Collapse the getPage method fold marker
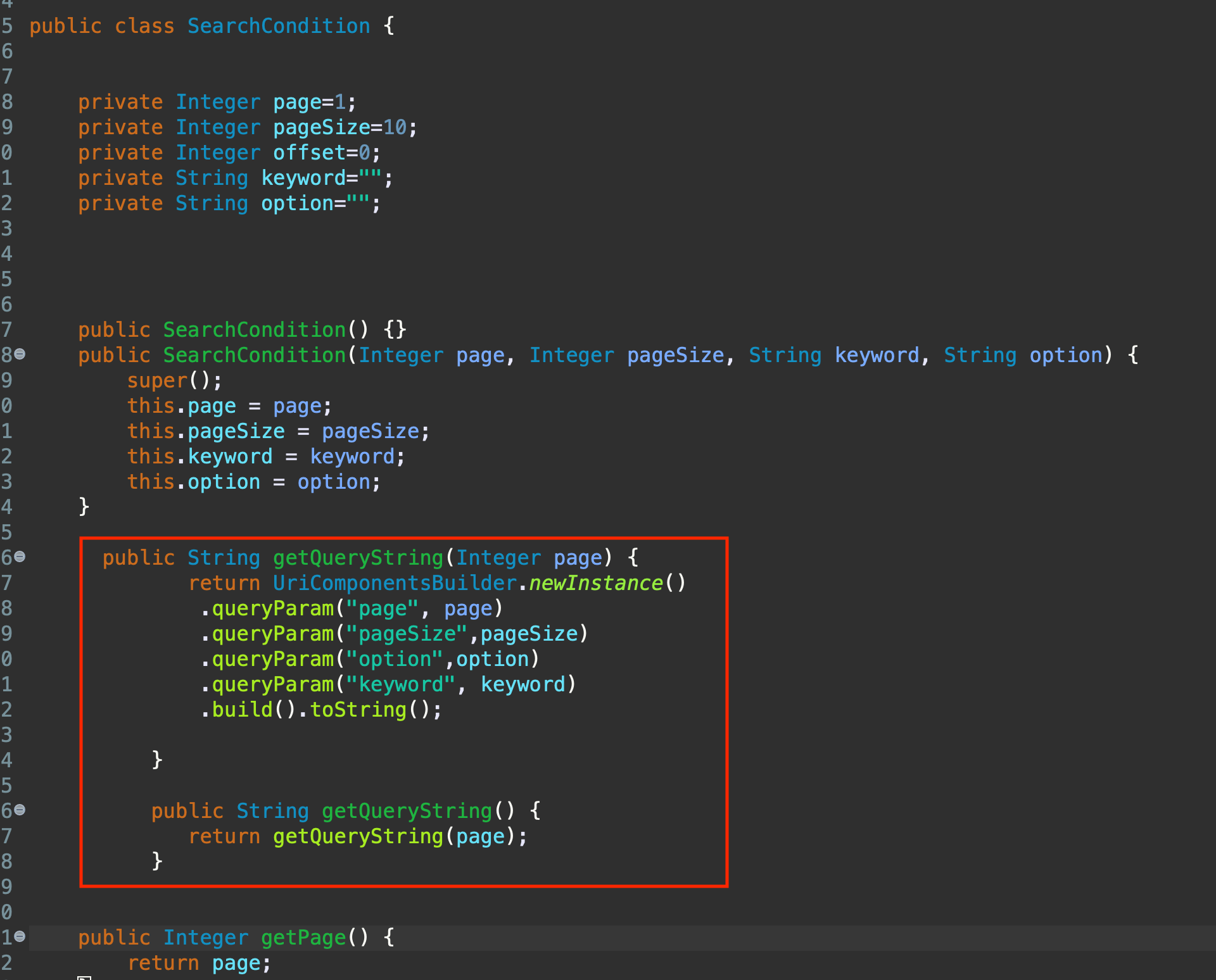 tap(20, 937)
